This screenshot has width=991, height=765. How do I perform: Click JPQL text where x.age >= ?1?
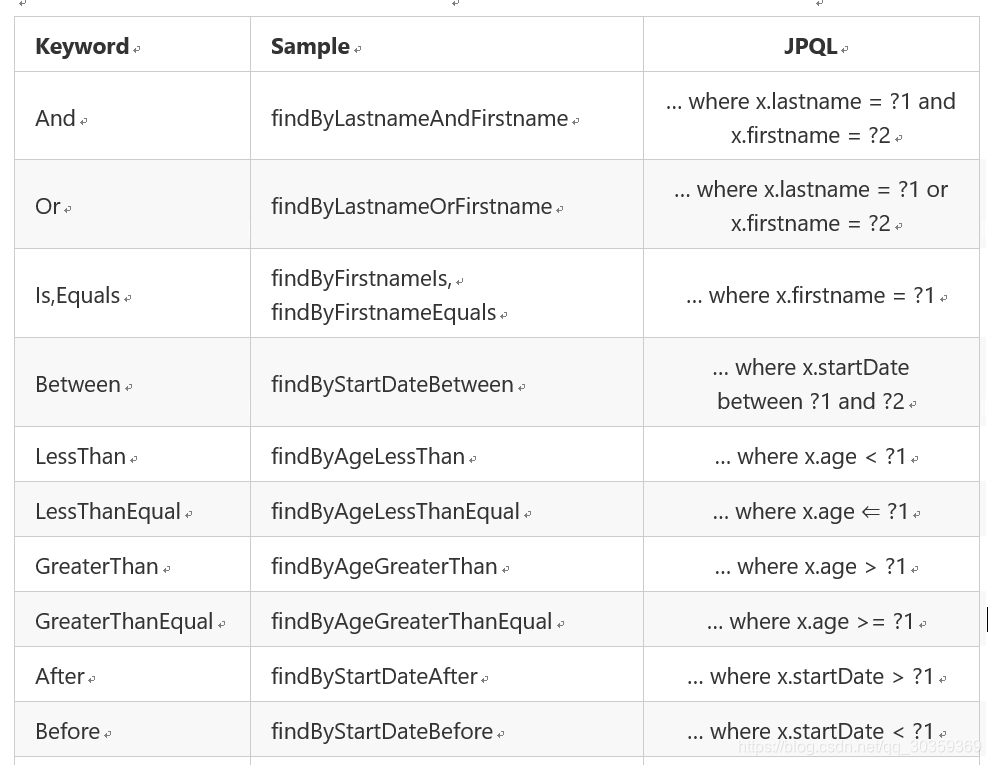pos(810,621)
